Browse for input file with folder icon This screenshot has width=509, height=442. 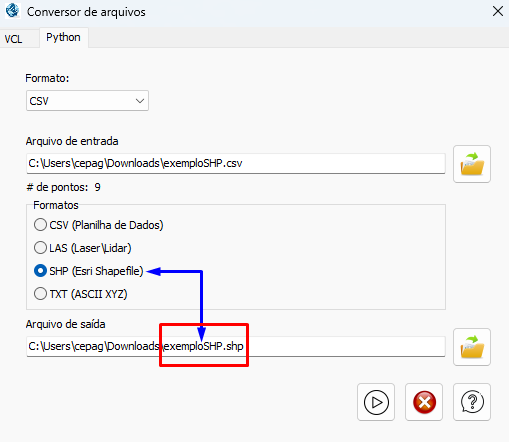472,164
